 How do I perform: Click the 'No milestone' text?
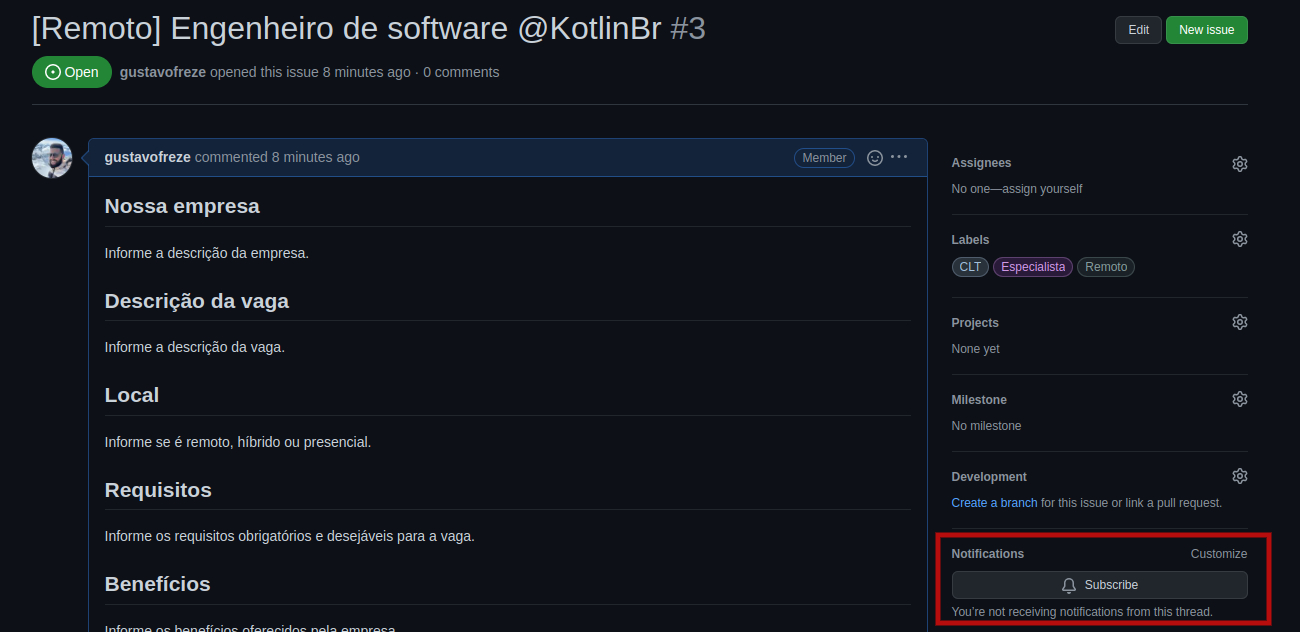click(986, 426)
